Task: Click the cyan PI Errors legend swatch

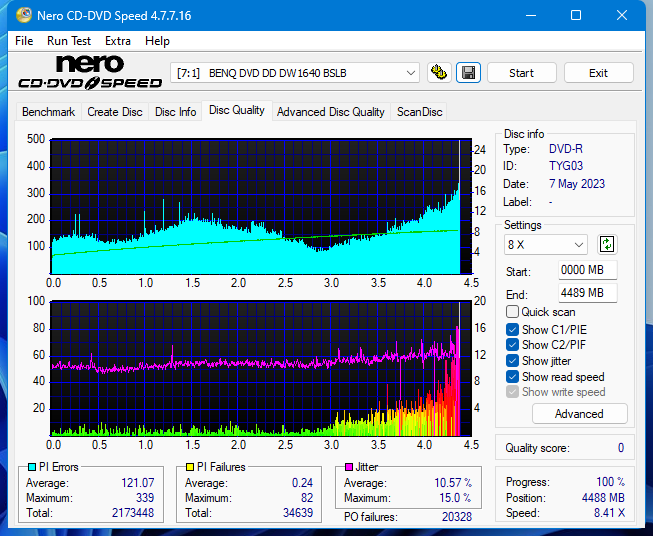Action: point(31,467)
